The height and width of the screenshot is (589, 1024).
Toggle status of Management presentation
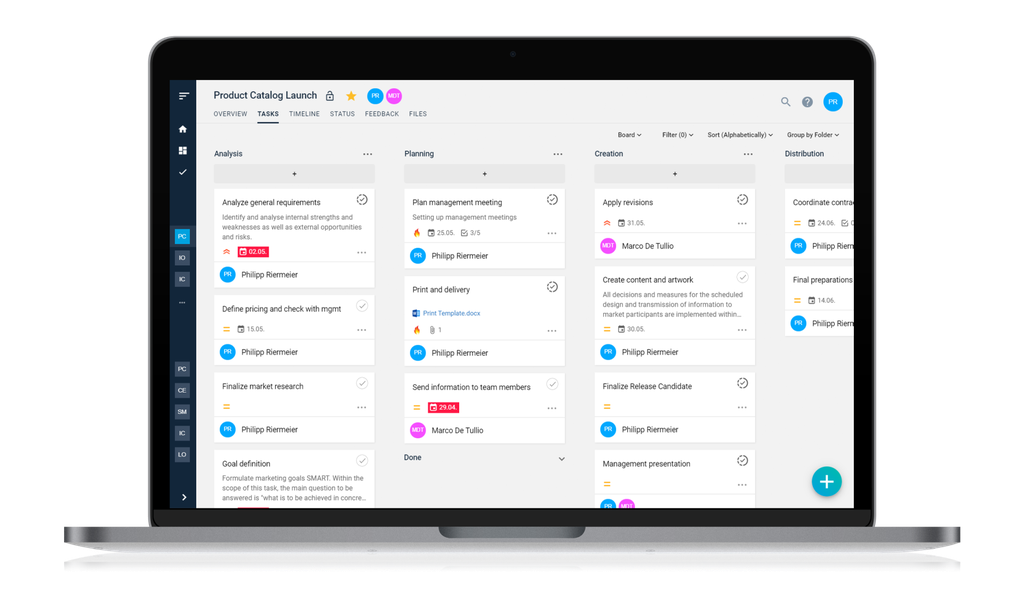pyautogui.click(x=743, y=460)
